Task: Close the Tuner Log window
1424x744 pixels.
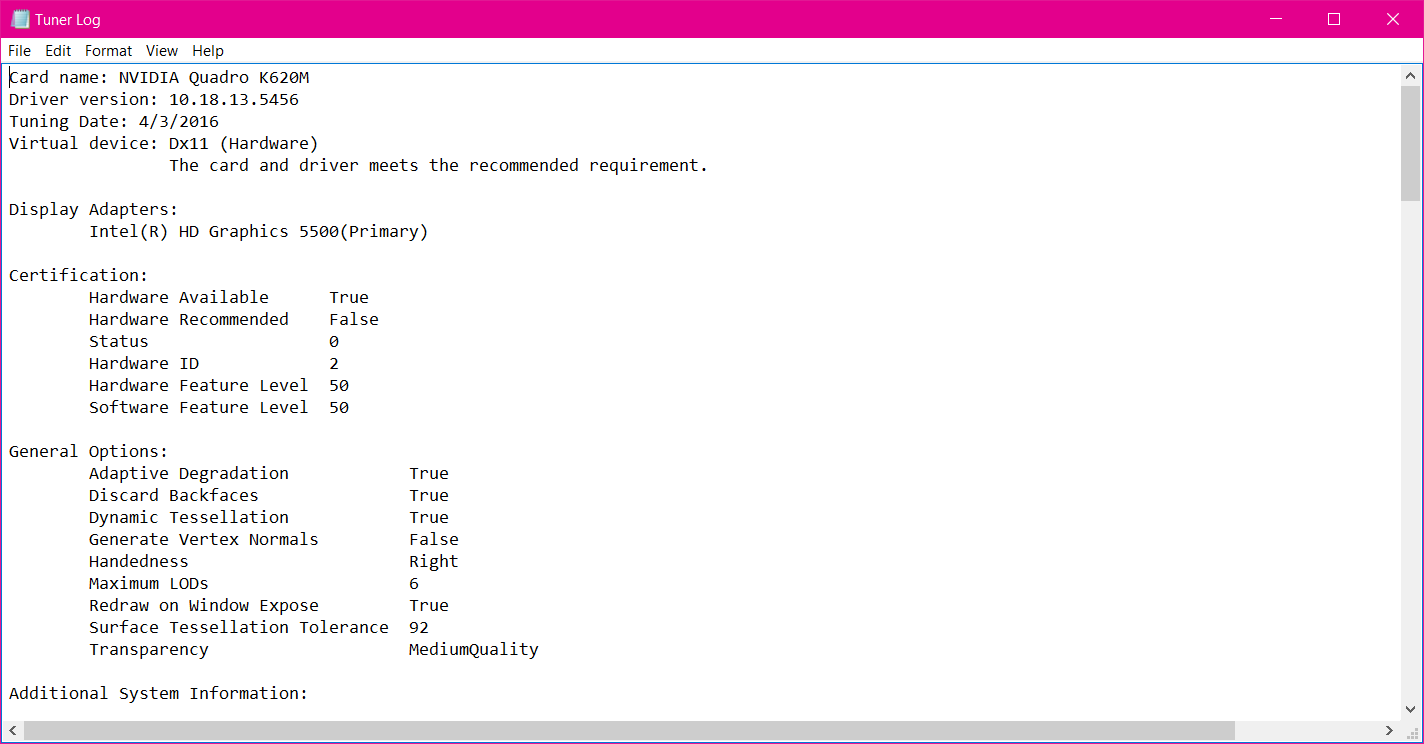Action: point(1392,19)
